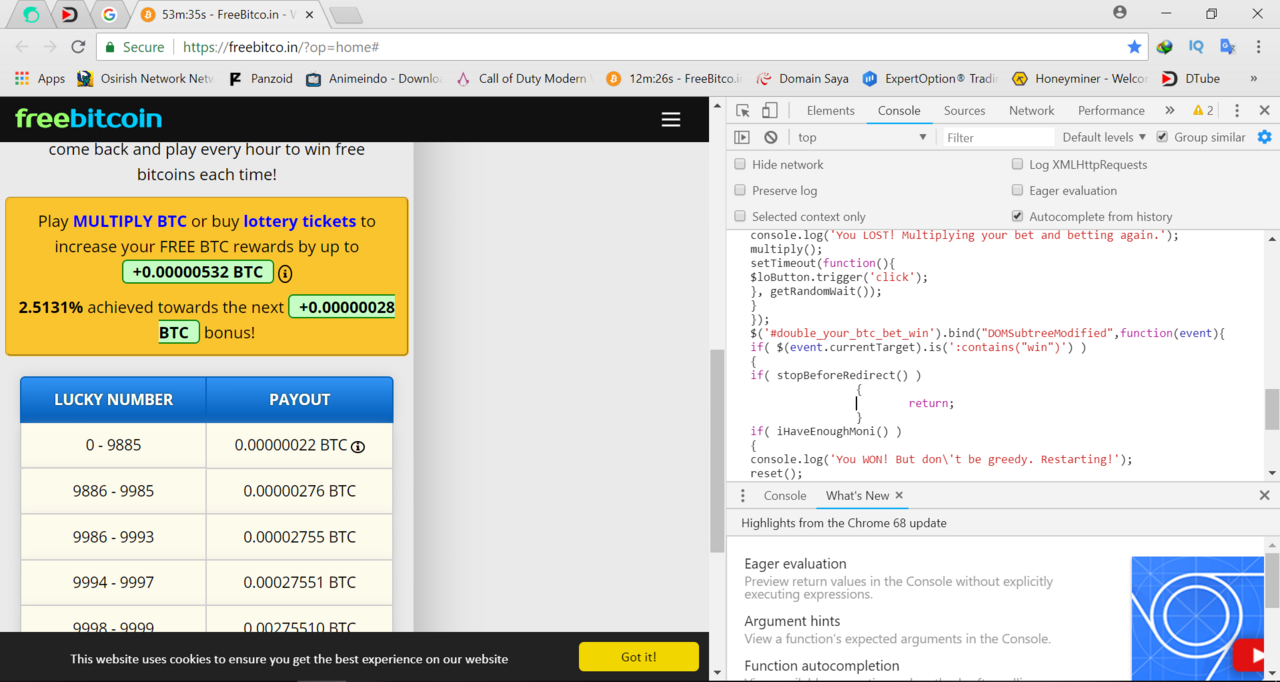Enable the Hide network checkbox
The image size is (1280, 682).
tap(740, 164)
